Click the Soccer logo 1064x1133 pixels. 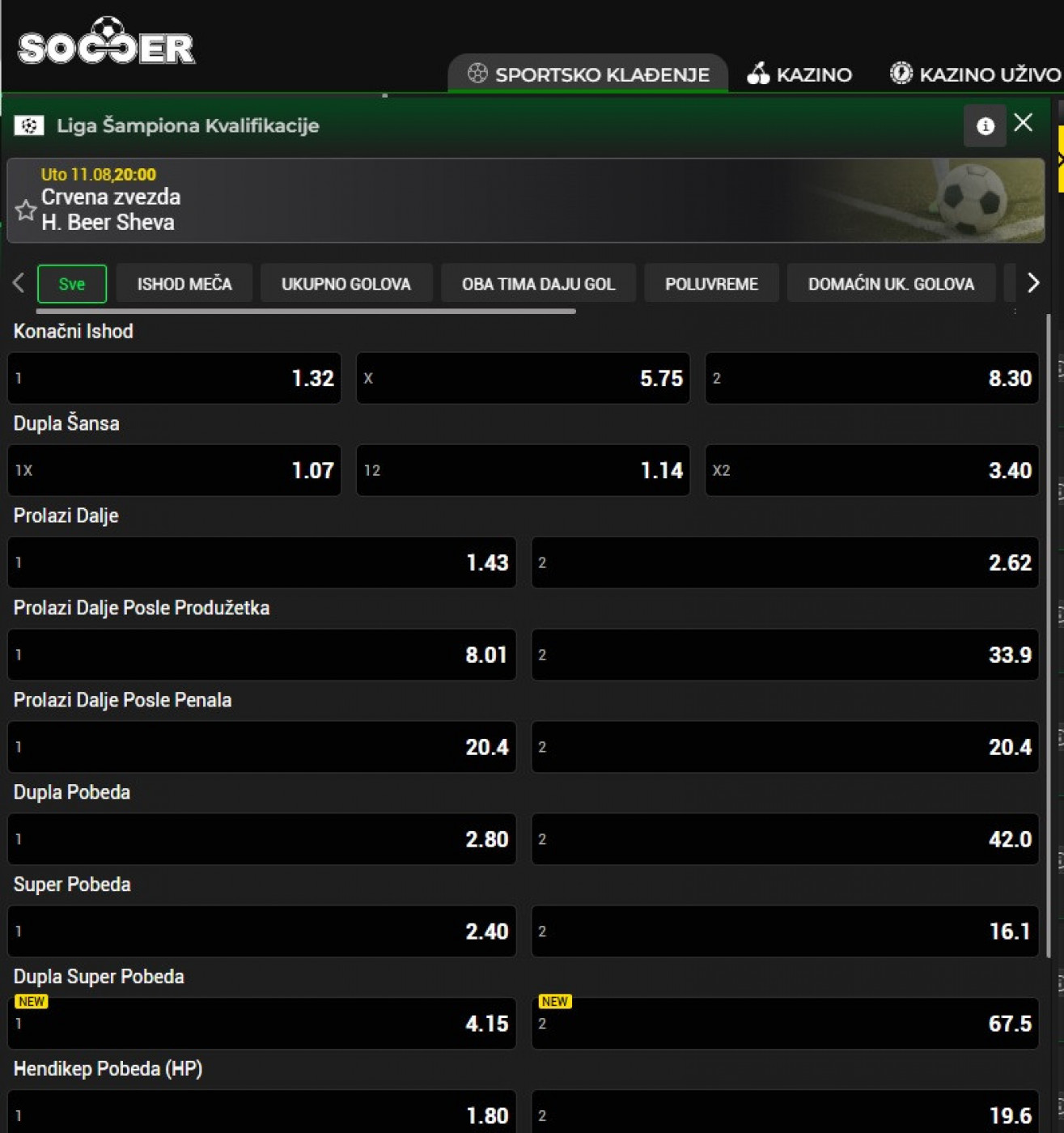[106, 42]
